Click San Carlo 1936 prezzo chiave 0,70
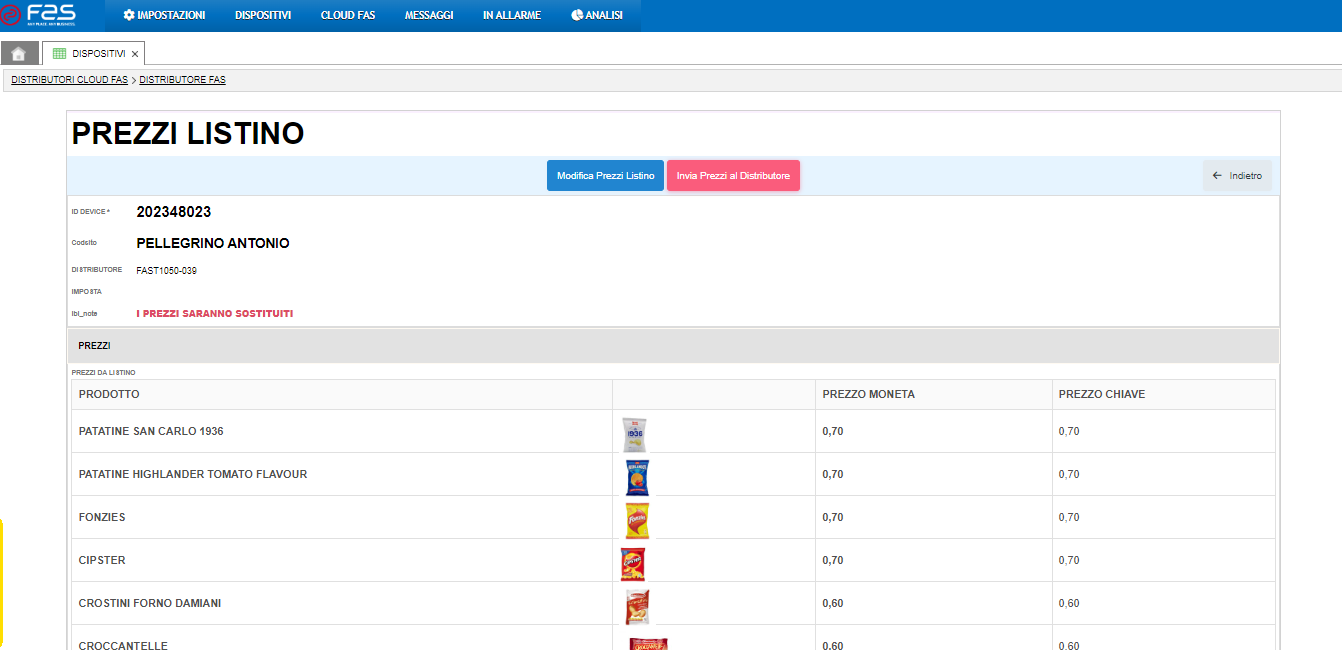The width and height of the screenshot is (1342, 652). click(1069, 431)
